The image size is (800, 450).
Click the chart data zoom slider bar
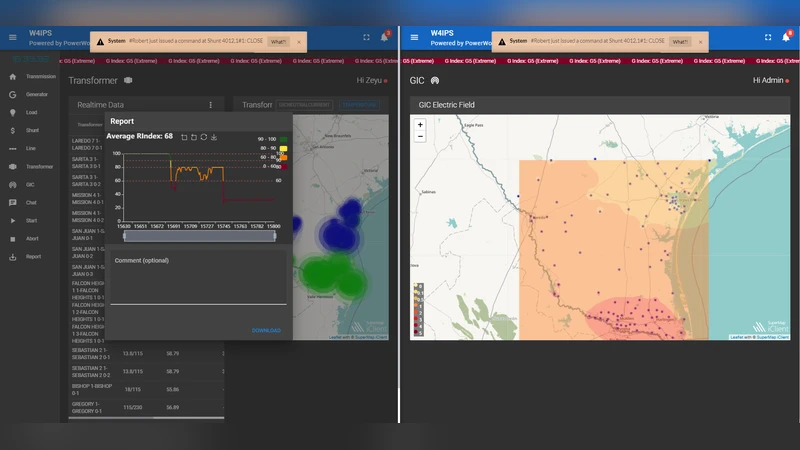coord(199,235)
